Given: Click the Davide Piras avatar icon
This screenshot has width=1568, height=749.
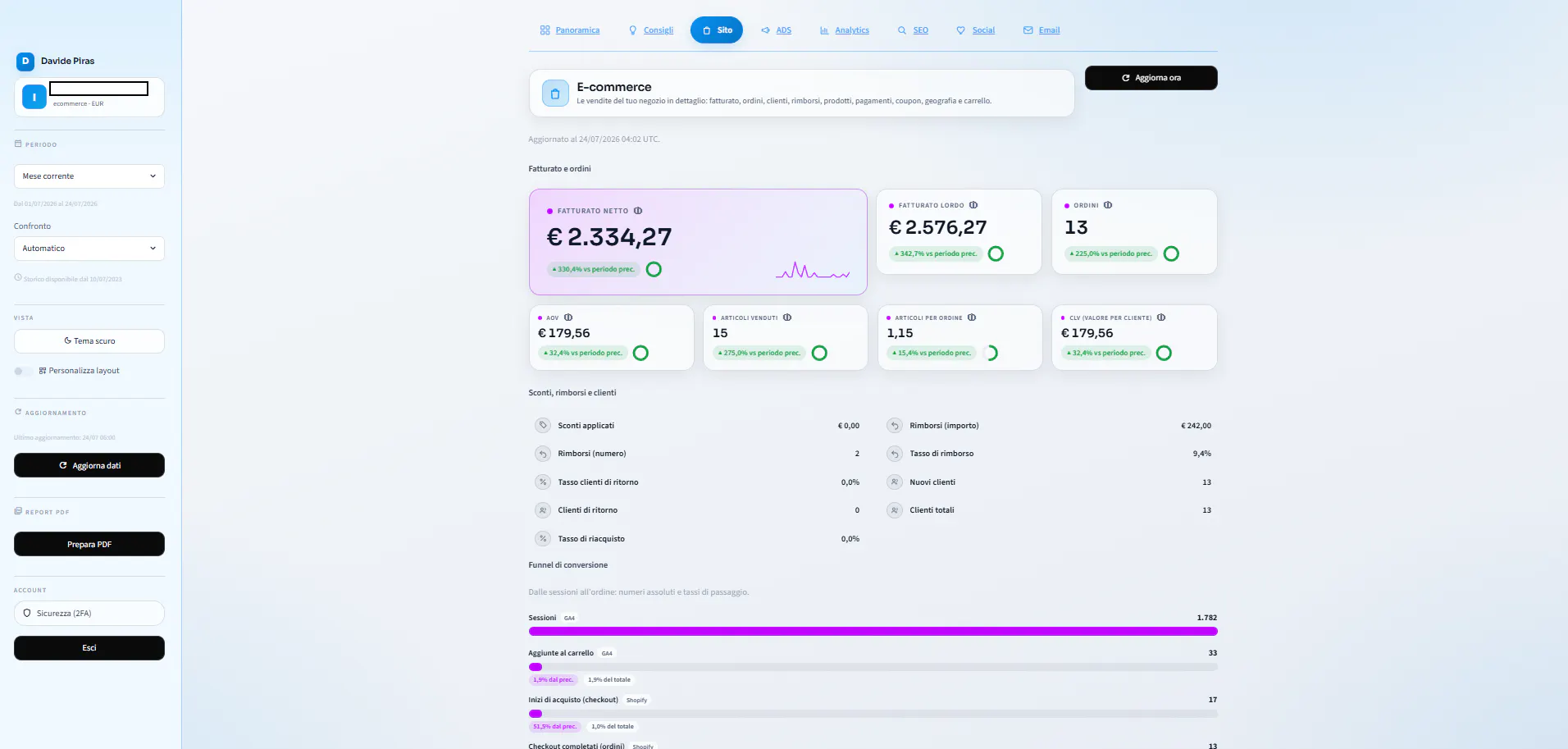Looking at the screenshot, I should pyautogui.click(x=25, y=61).
